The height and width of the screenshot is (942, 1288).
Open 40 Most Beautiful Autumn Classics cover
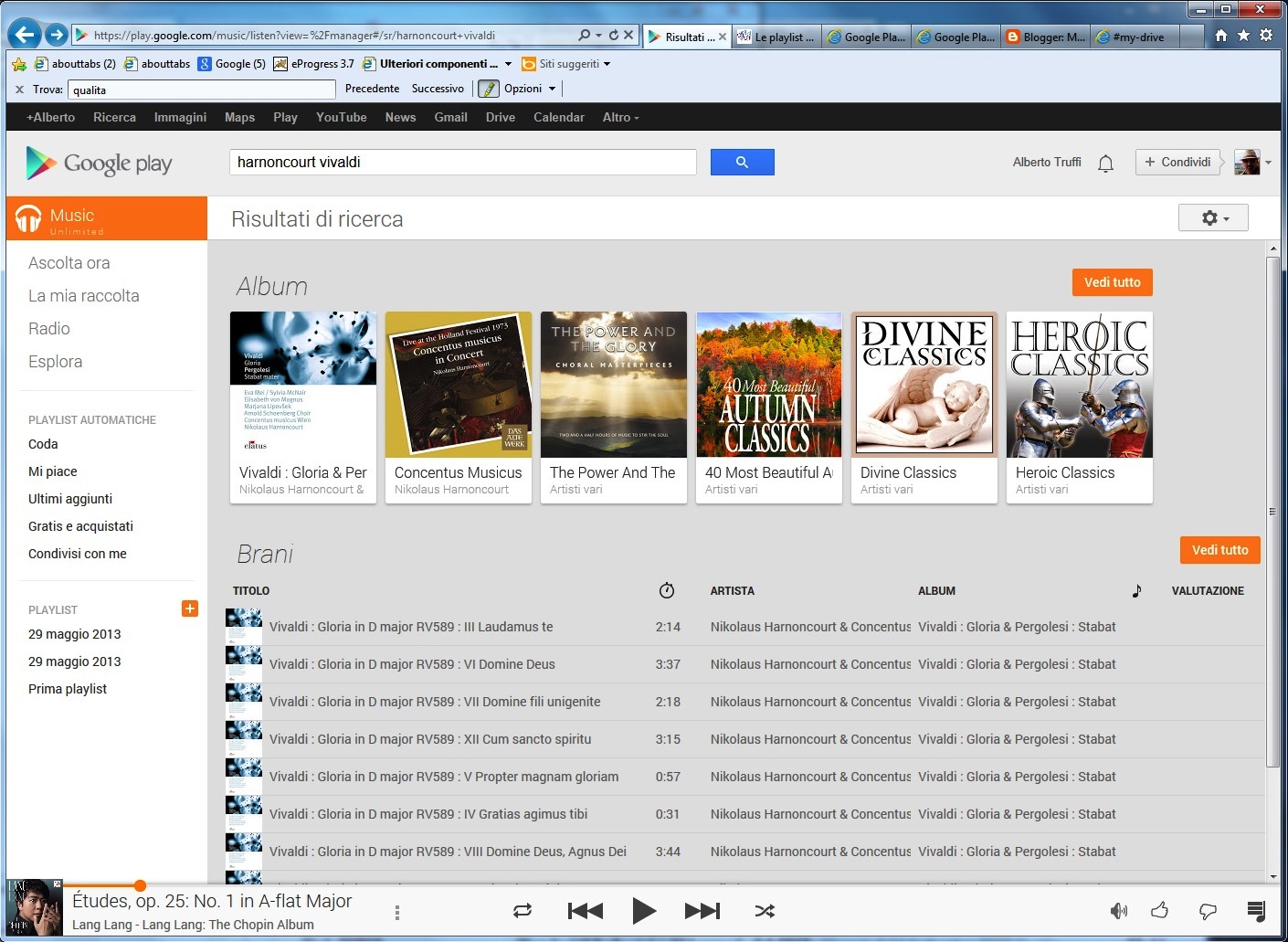pos(768,385)
